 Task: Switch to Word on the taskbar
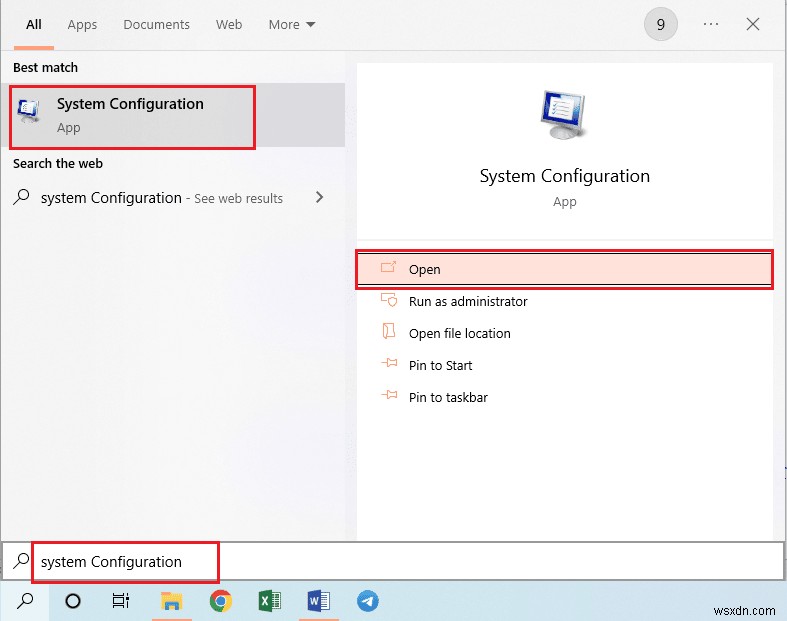click(x=318, y=600)
